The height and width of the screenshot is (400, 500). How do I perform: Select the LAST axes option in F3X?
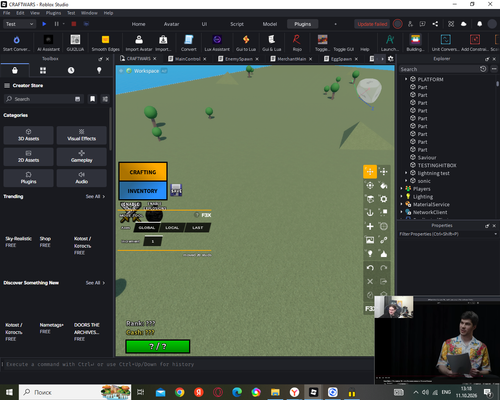click(x=197, y=228)
